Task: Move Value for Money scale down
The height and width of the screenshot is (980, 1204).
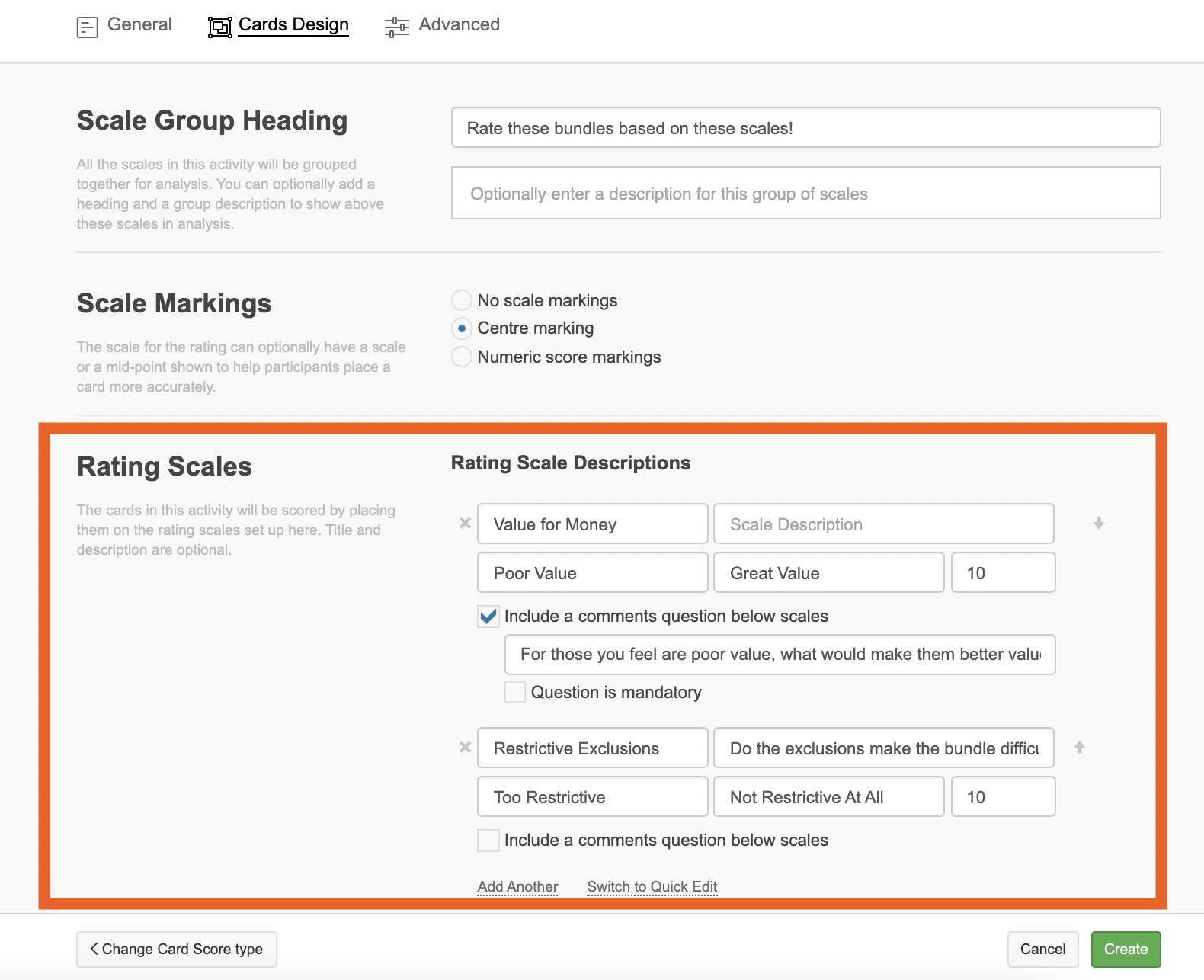Action: pos(1098,524)
